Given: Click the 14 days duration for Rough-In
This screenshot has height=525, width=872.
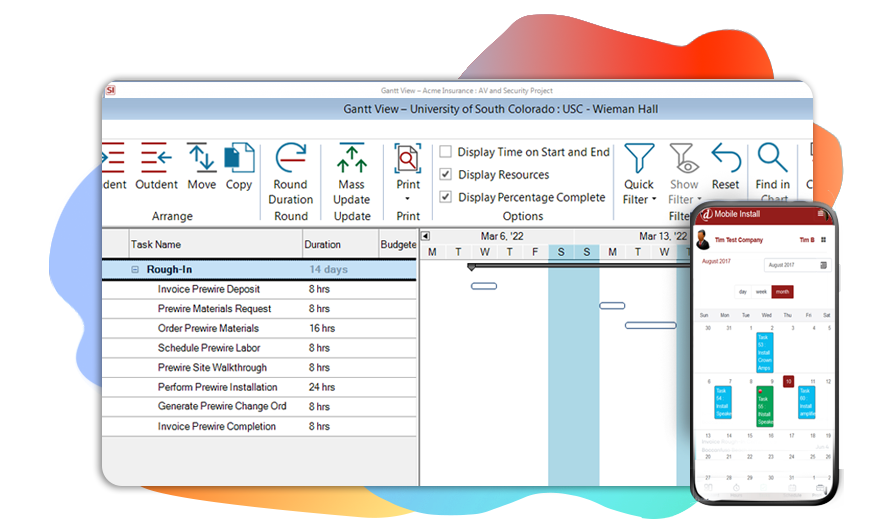Looking at the screenshot, I should [328, 269].
